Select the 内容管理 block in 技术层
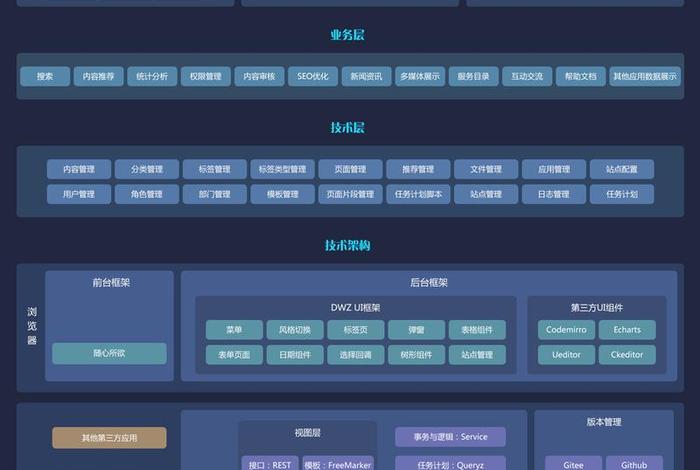The height and width of the screenshot is (470, 700). 79,169
